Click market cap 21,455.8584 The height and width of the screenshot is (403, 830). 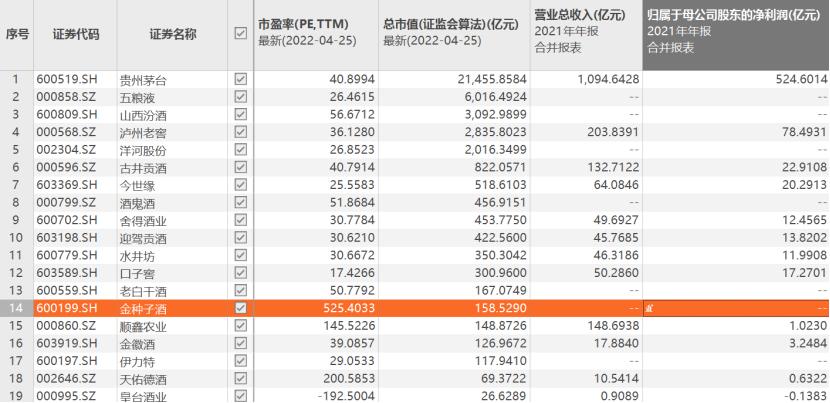(492, 80)
